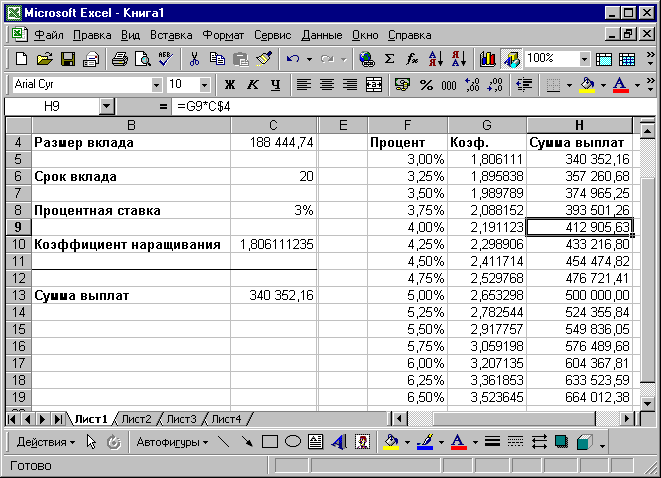Image resolution: width=661 pixels, height=478 pixels.
Task: Open the Правка menu
Action: pos(92,35)
